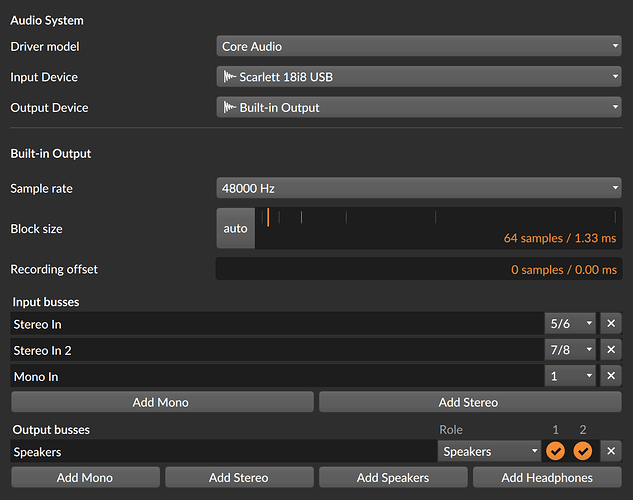Remove the Mono In input bus

click(611, 376)
